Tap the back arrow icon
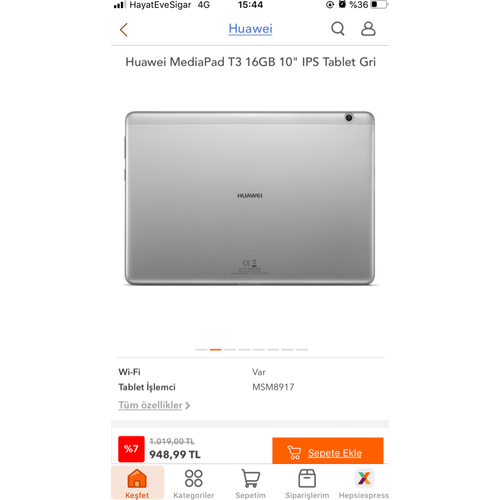 124,30
